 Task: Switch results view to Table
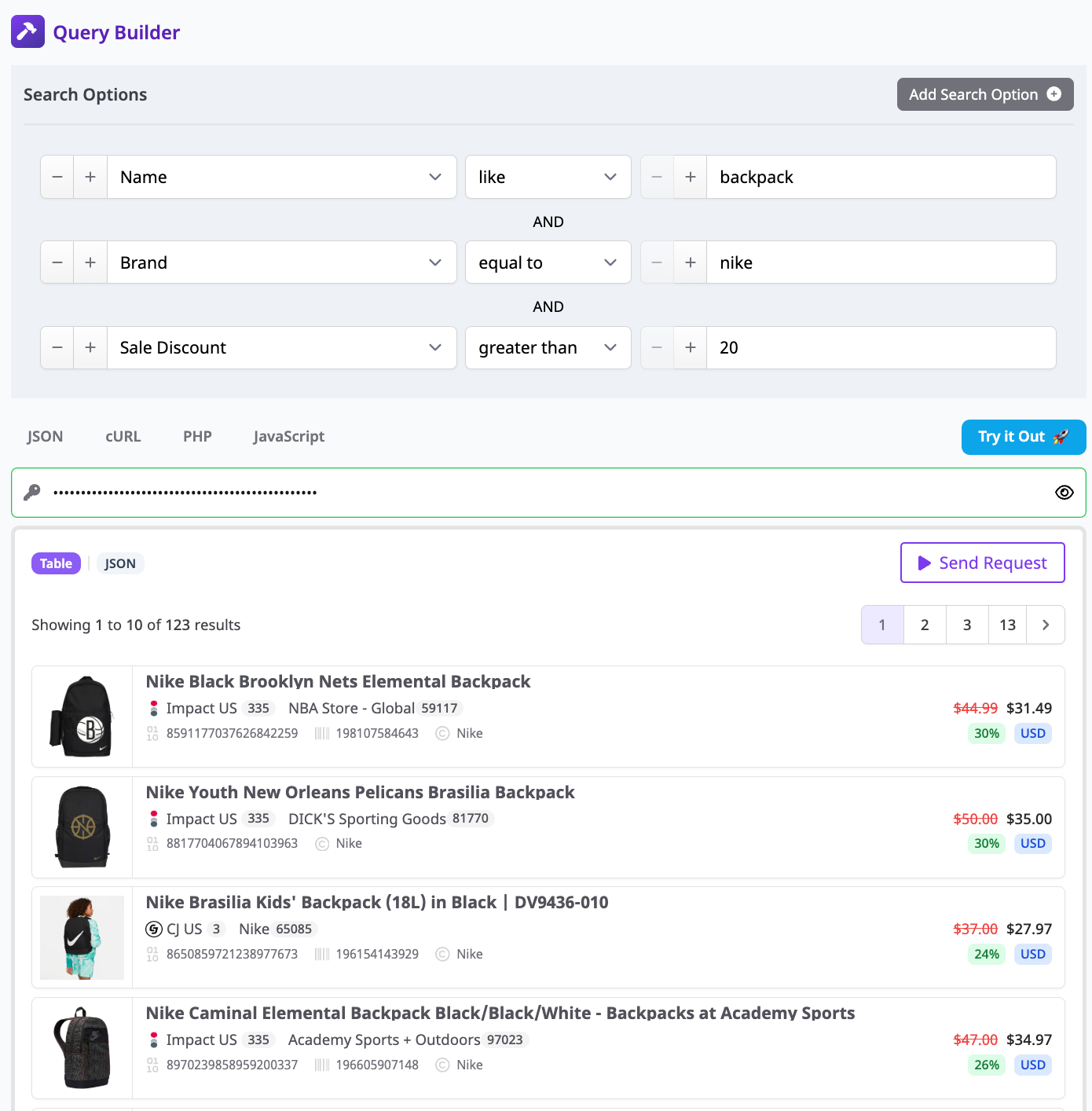pyautogui.click(x=56, y=563)
